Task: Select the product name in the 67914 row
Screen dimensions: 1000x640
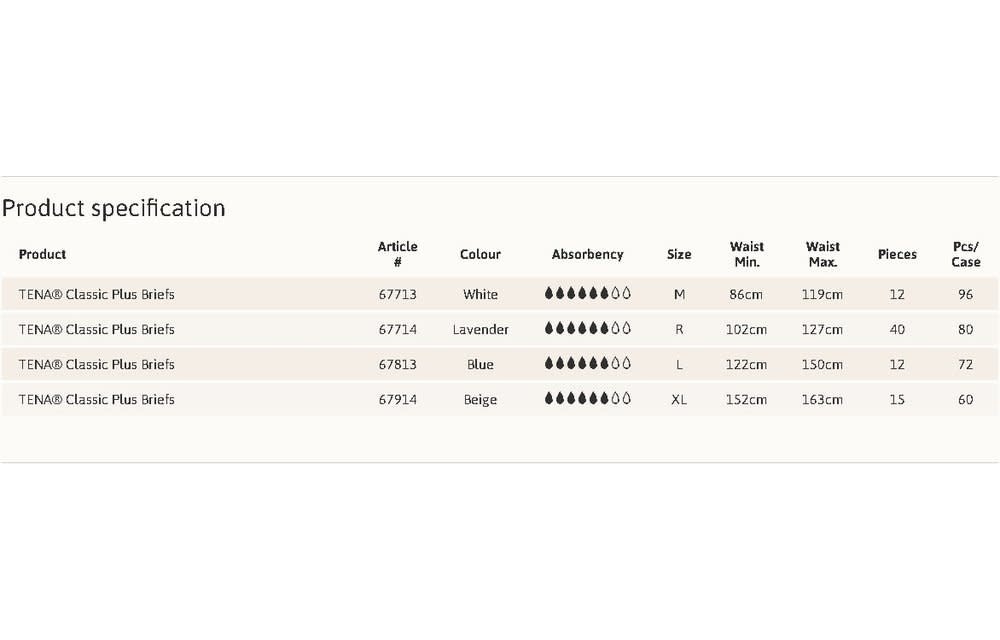Action: click(x=96, y=399)
